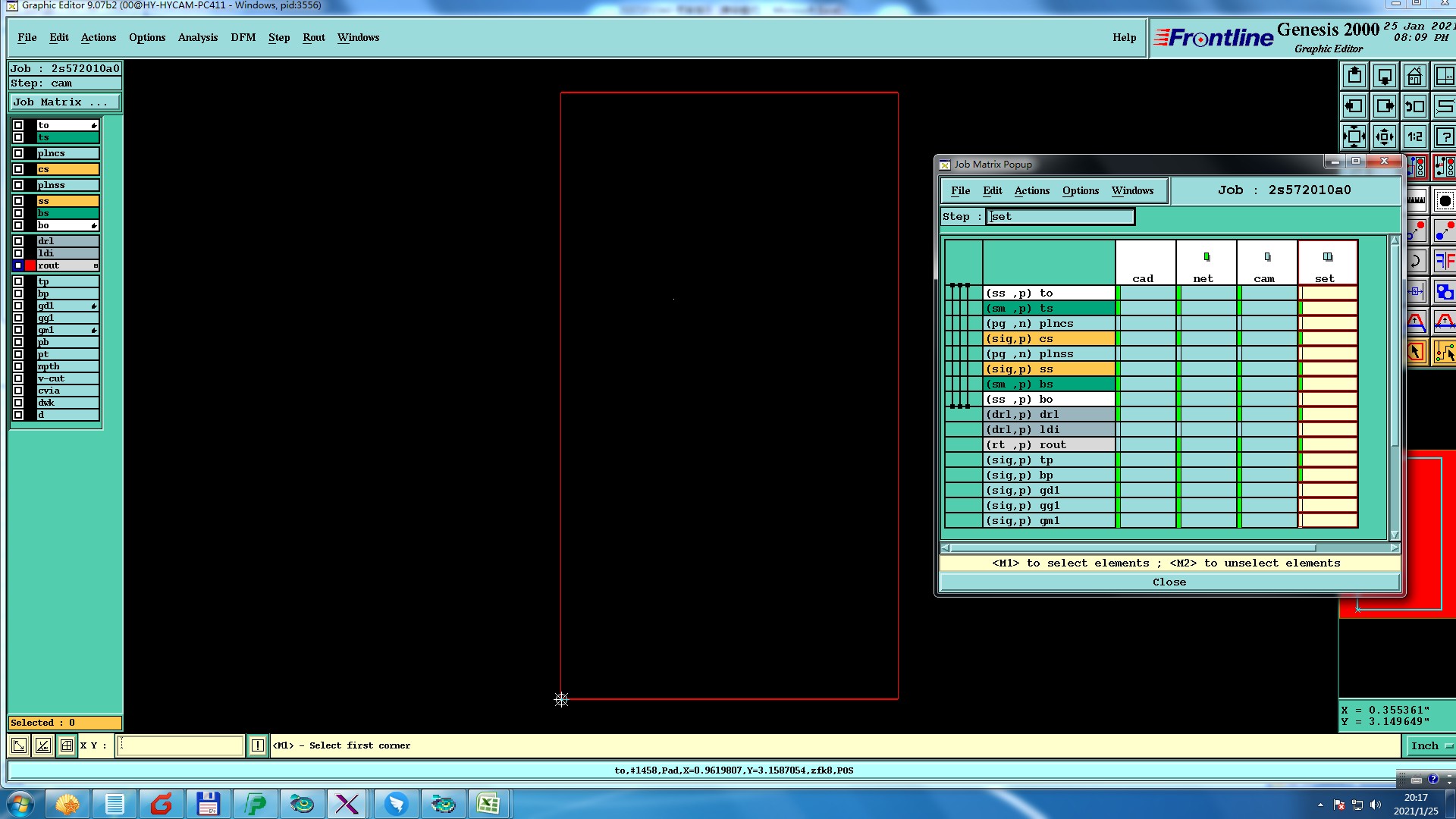This screenshot has width=1456, height=819.
Task: Toggle the 'cs' layer checkbox
Action: pyautogui.click(x=18, y=169)
